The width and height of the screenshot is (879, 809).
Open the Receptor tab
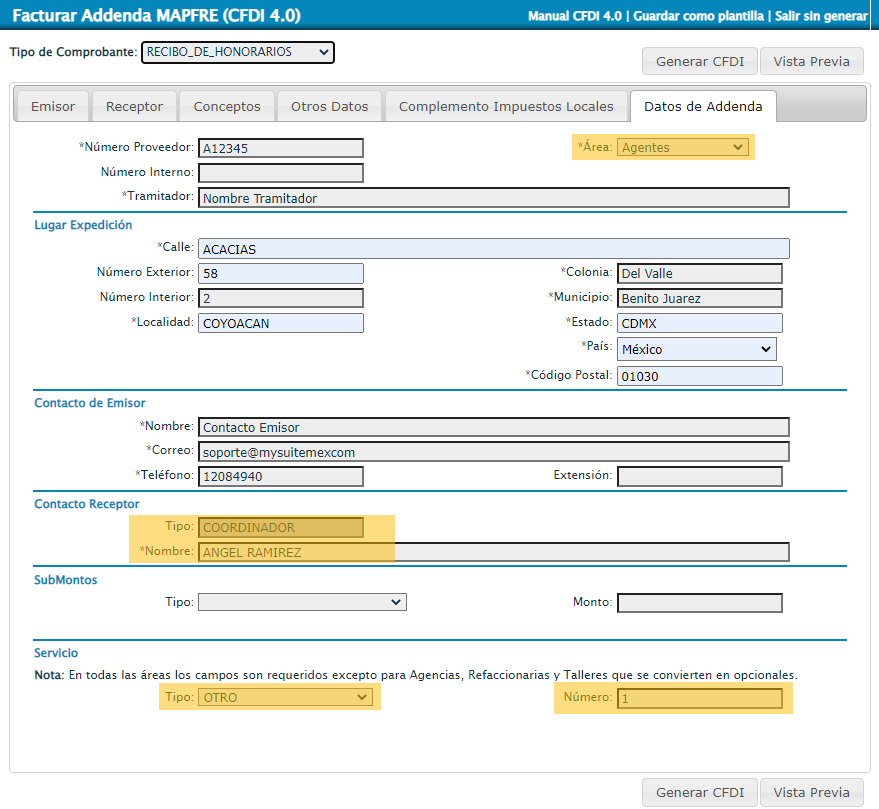(134, 106)
